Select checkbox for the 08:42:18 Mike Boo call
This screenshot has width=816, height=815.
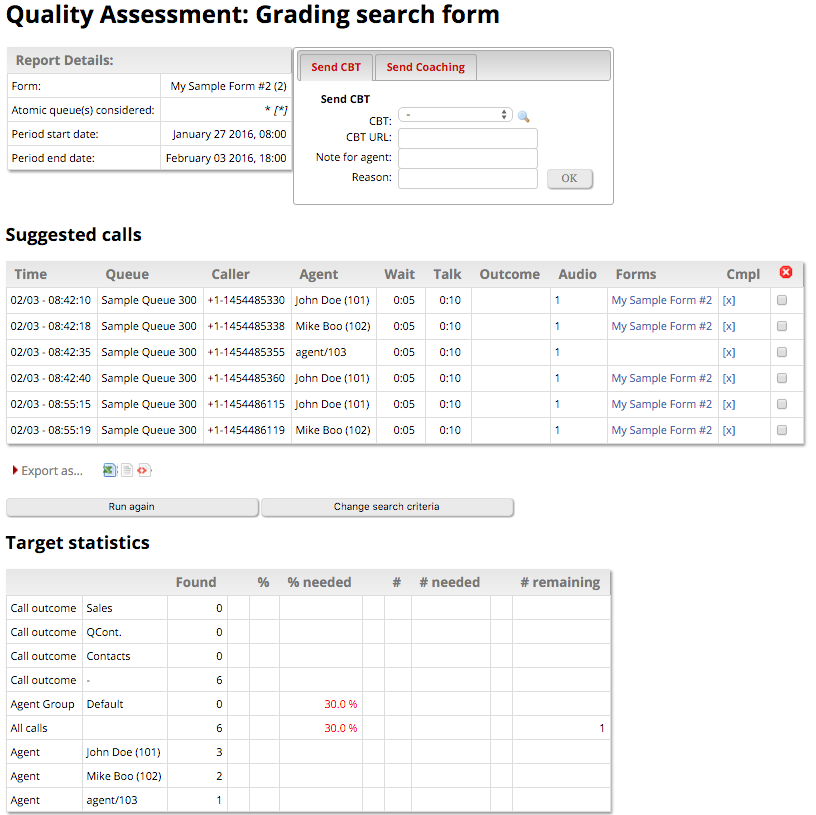pos(782,326)
